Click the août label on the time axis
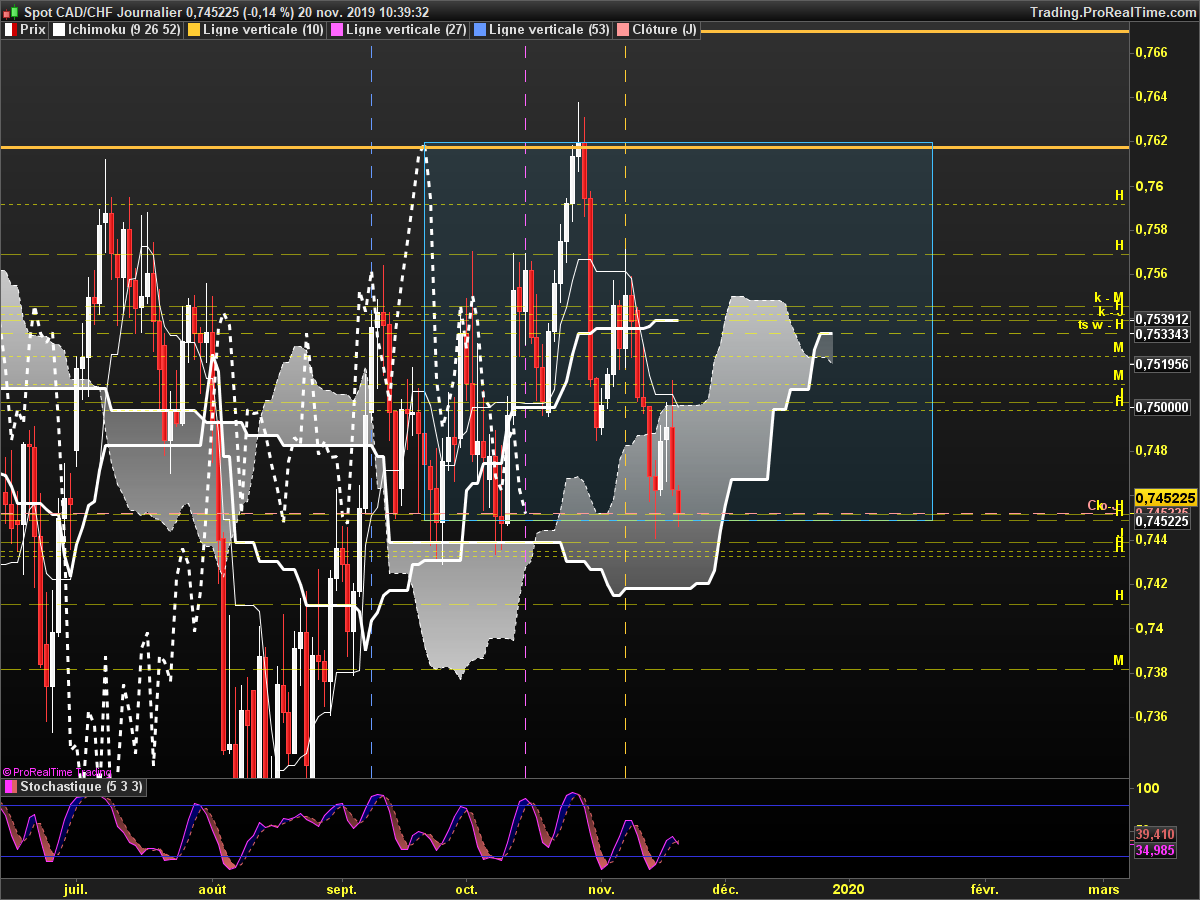This screenshot has height=900, width=1200. click(x=212, y=888)
